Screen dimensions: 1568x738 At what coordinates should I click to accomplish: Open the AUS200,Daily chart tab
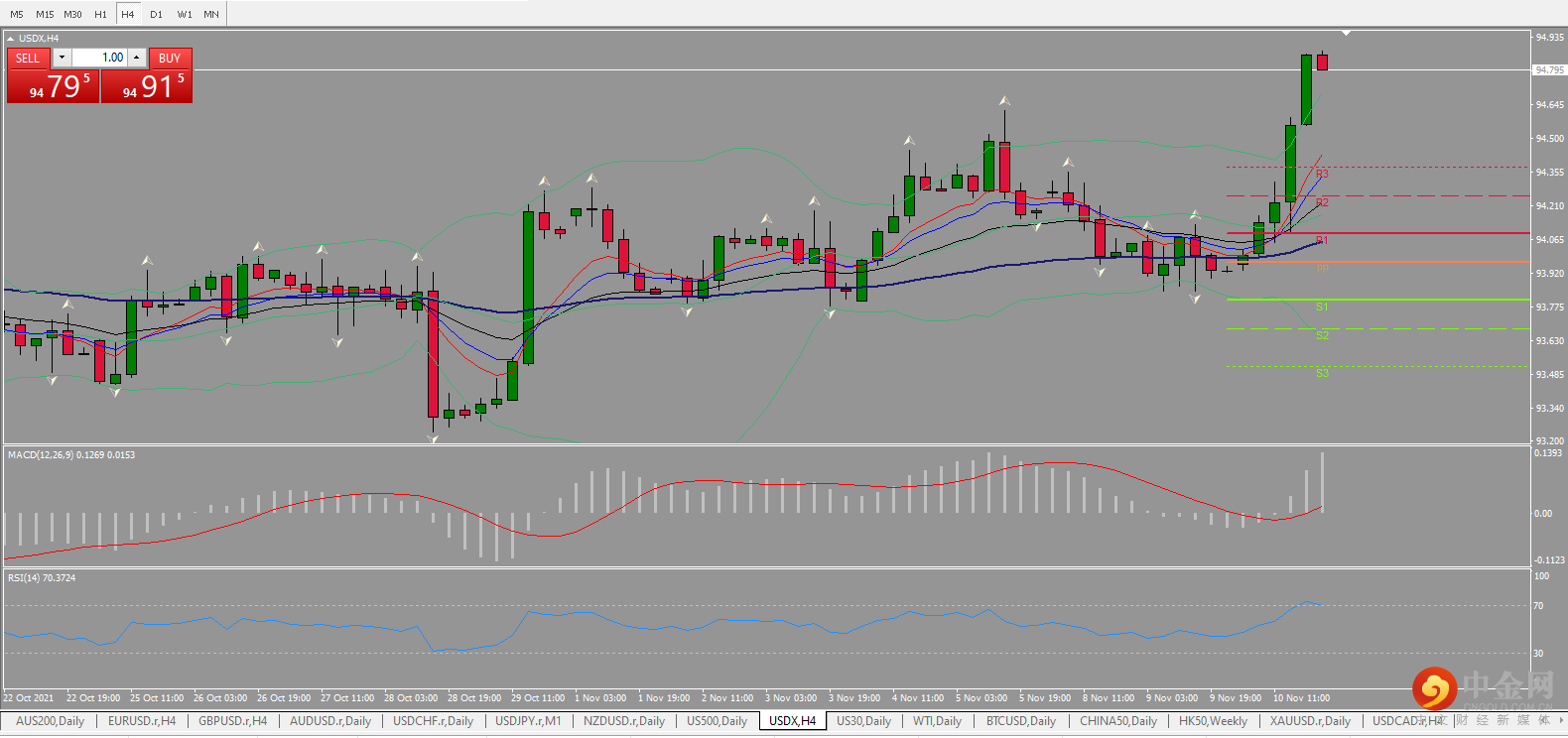(x=50, y=721)
